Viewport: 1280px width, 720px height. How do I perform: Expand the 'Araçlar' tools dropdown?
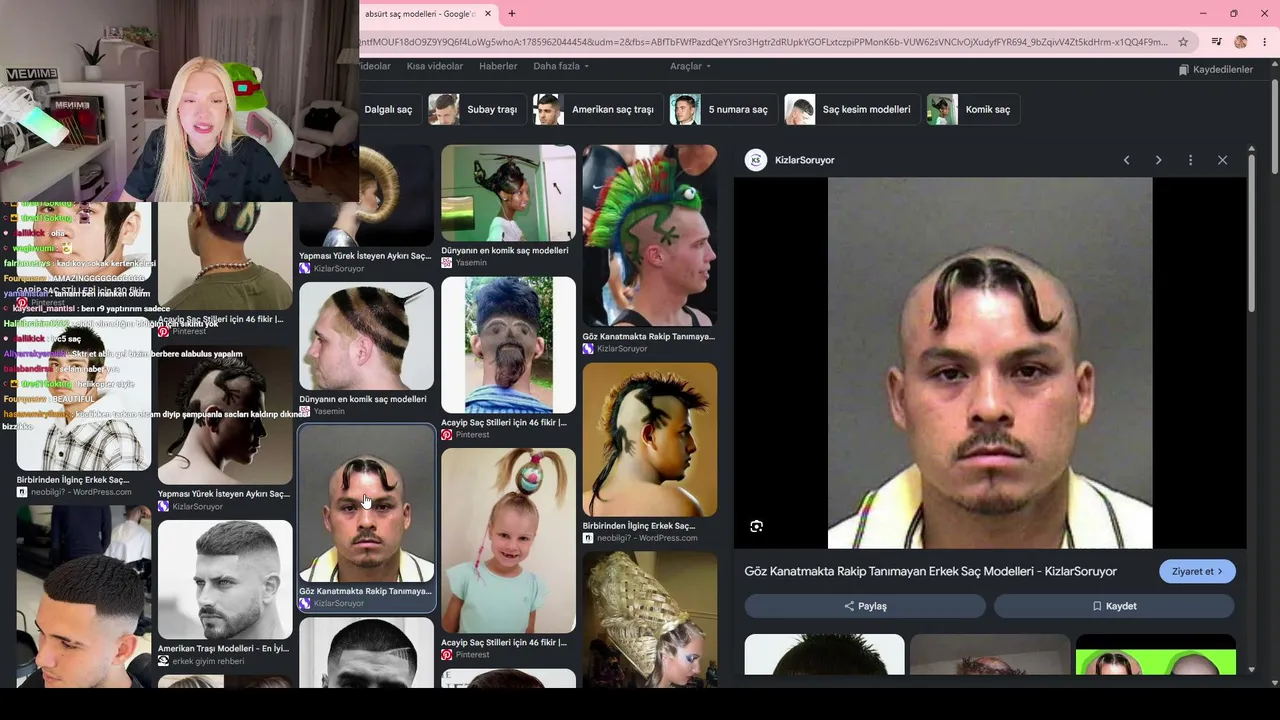[x=690, y=66]
